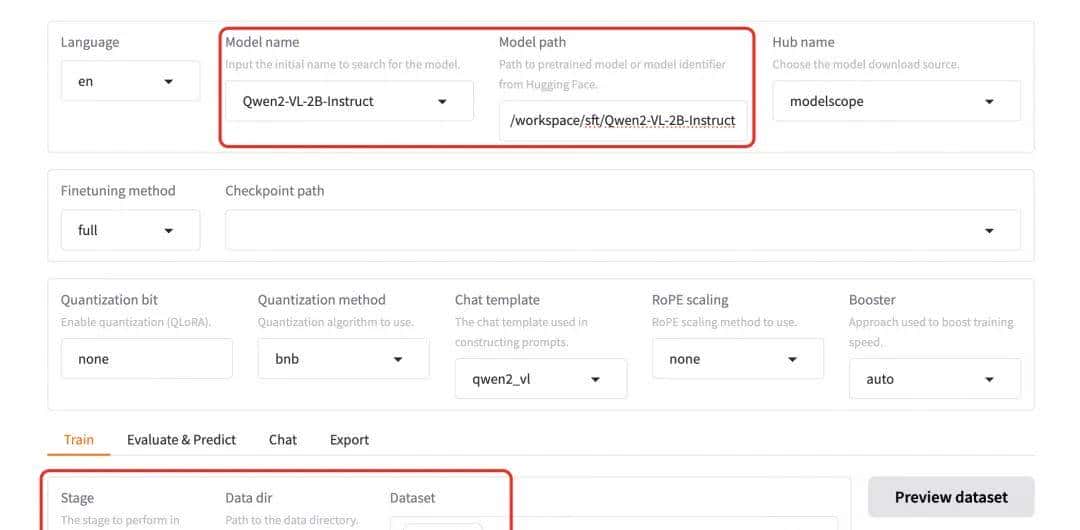Click the Model name dropdown arrow

point(442,101)
